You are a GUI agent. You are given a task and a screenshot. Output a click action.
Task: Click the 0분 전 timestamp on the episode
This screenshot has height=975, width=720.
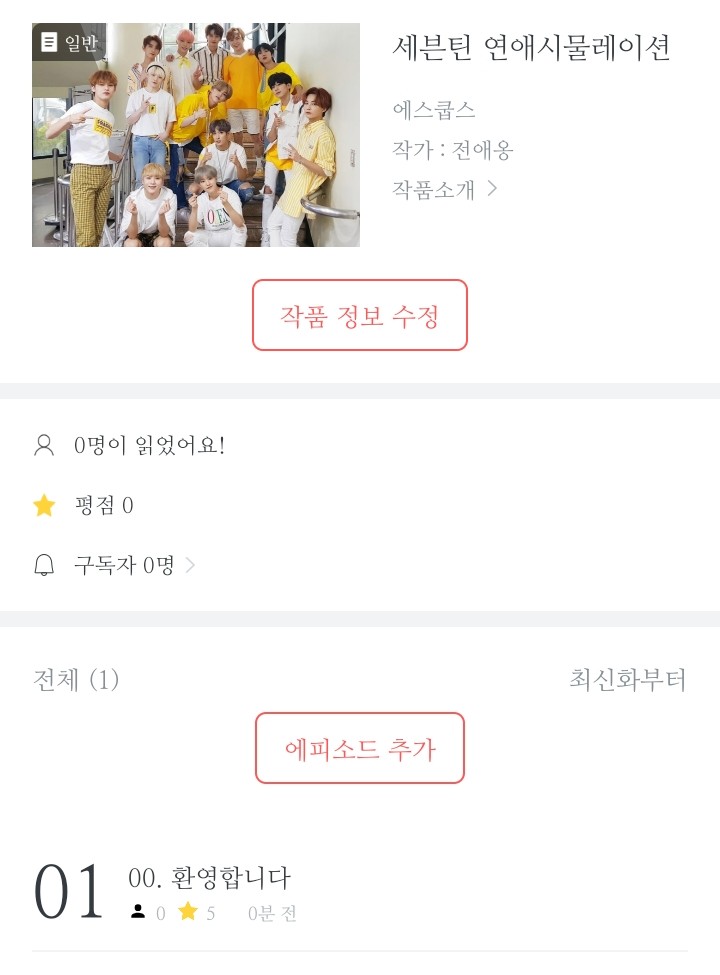[x=272, y=913]
